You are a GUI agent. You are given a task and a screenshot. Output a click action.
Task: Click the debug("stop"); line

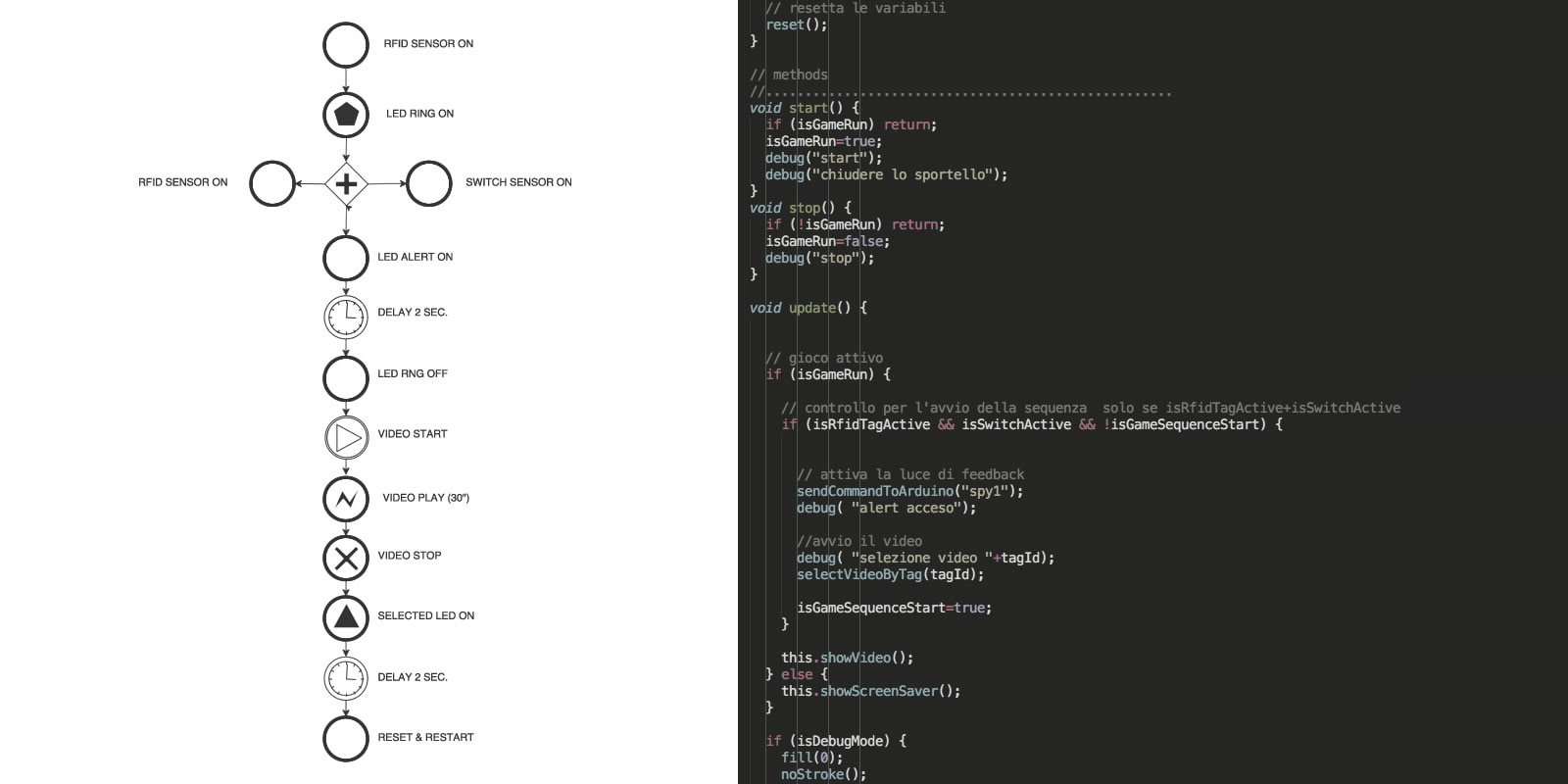(820, 258)
